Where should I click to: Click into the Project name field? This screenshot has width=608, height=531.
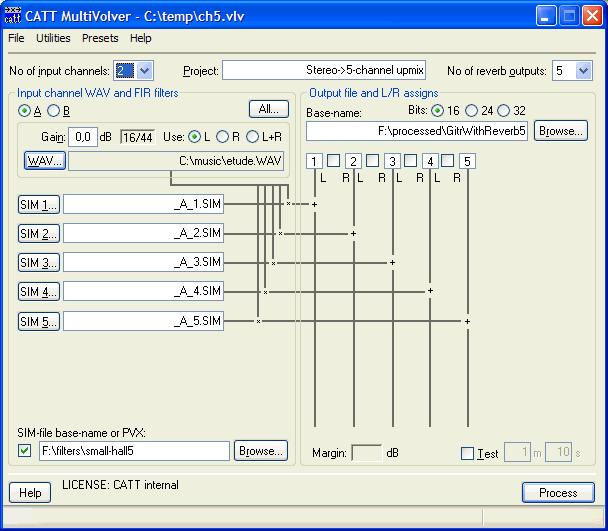point(325,70)
